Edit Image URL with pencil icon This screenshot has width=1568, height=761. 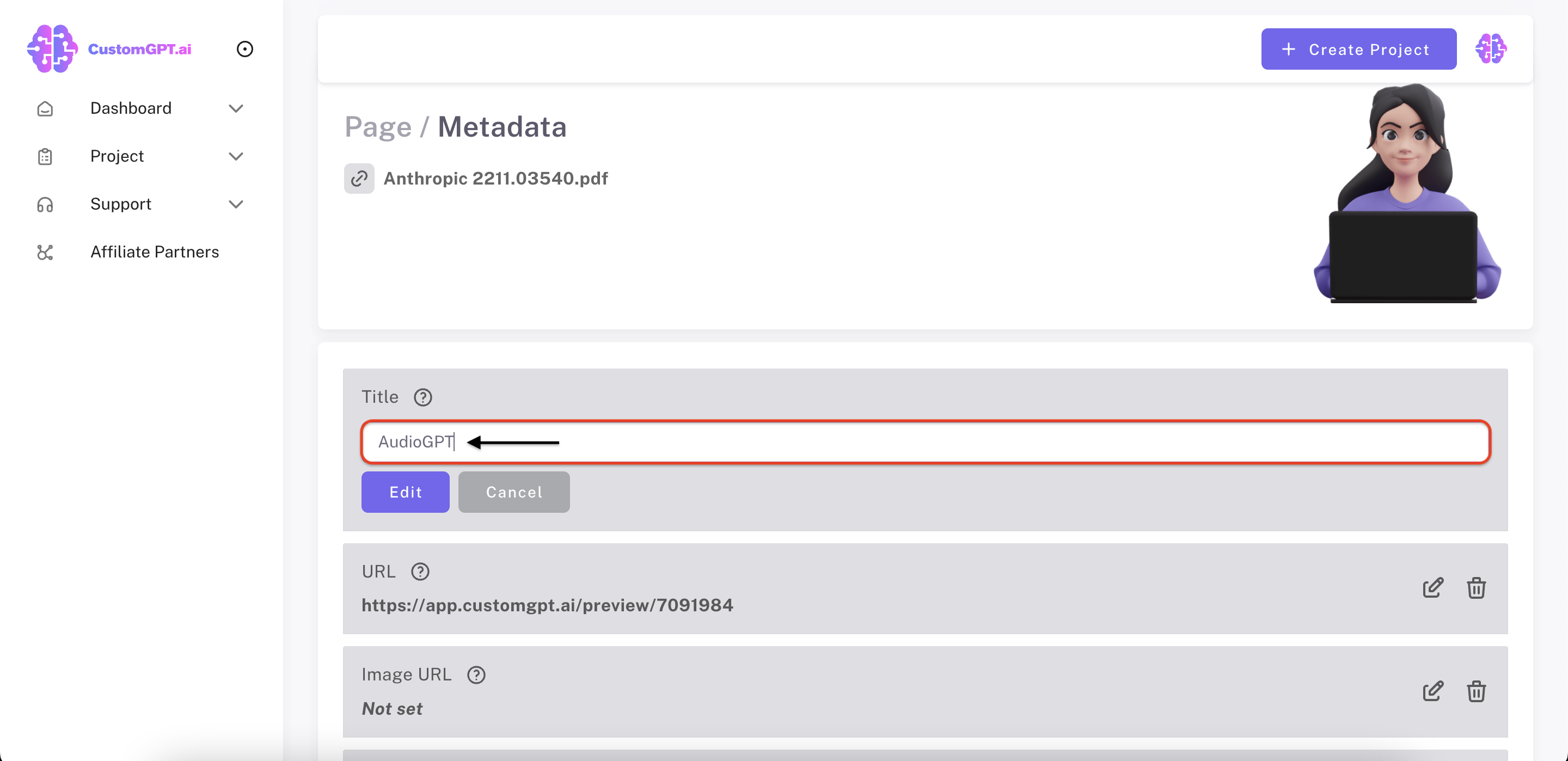pos(1432,691)
